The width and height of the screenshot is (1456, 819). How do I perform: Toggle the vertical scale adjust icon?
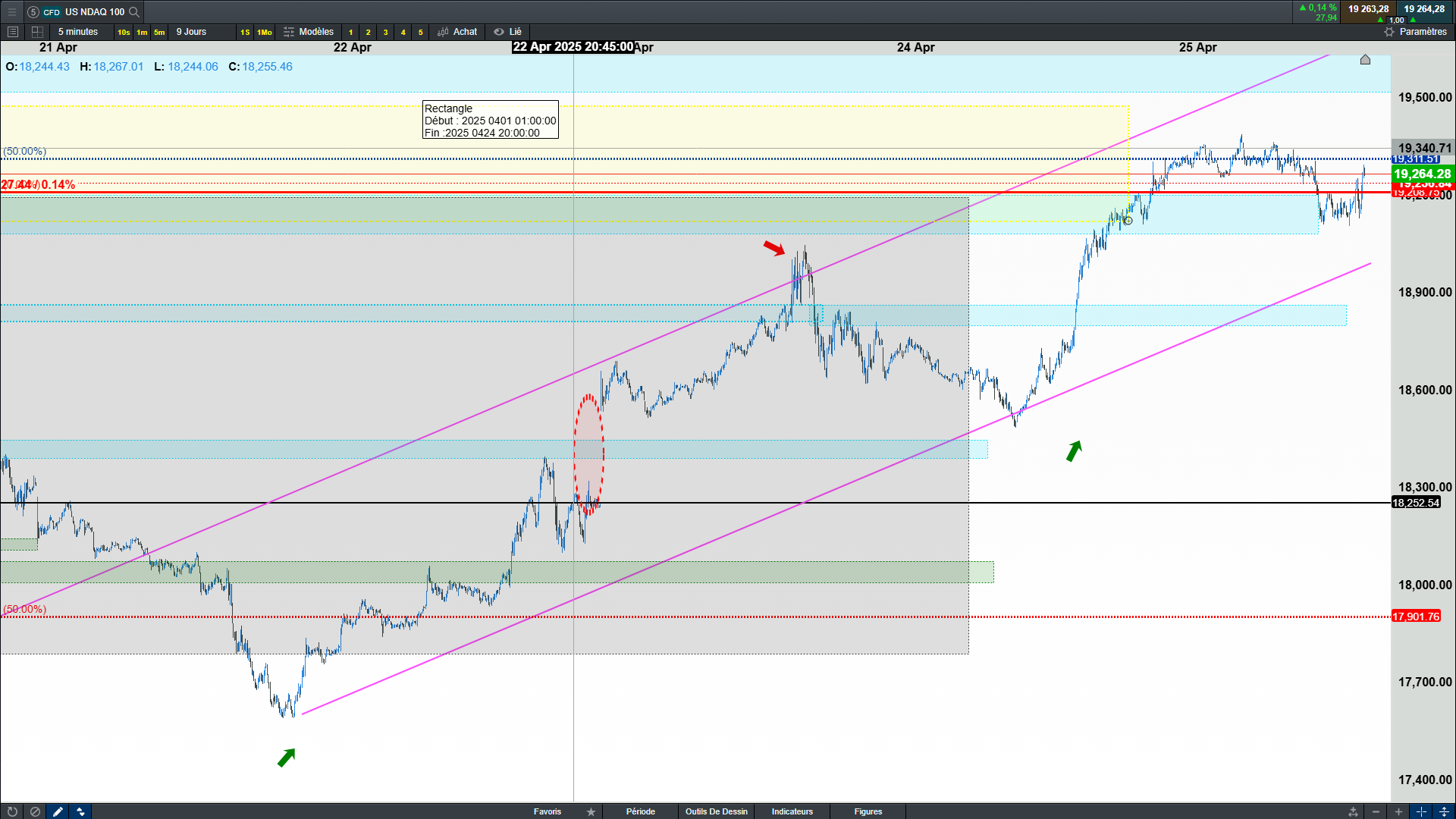[1444, 811]
